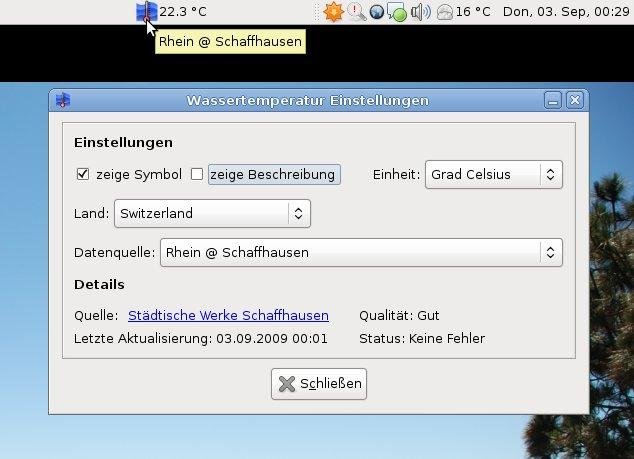This screenshot has height=459, width=634.
Task: Click the window menu icon in the title bar
Action: 63,100
